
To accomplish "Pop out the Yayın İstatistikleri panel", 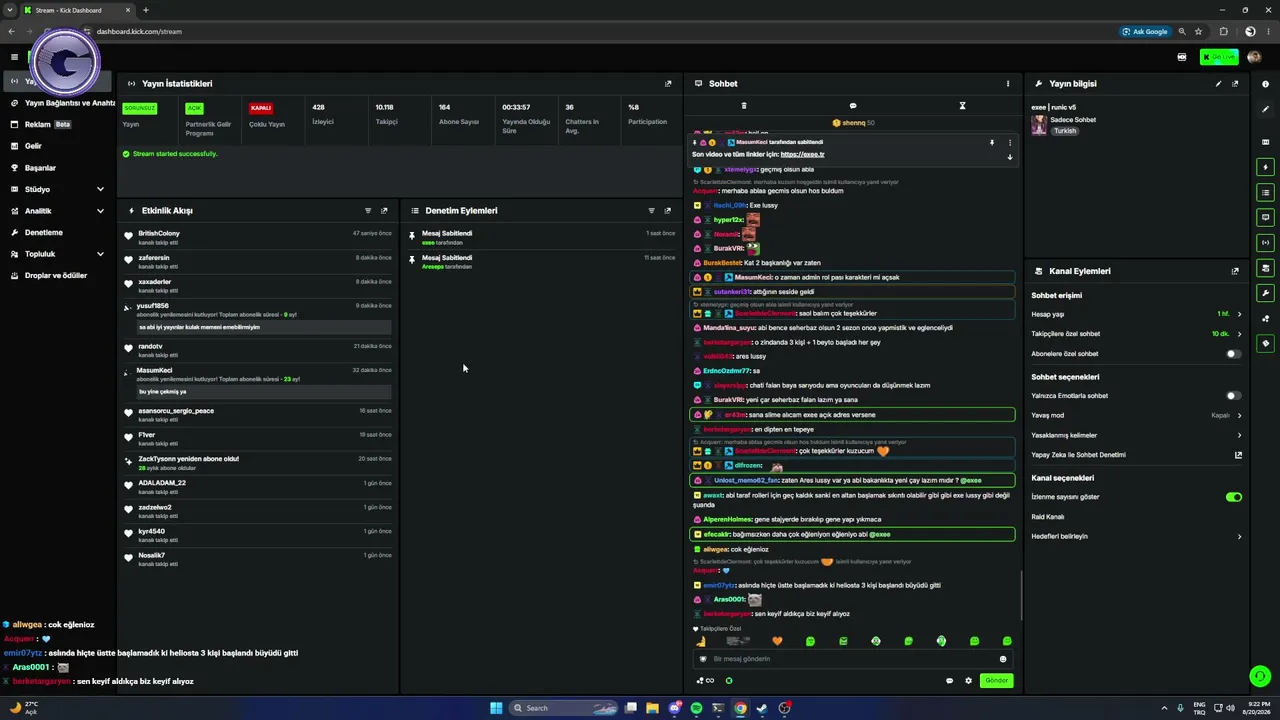I will coord(668,84).
